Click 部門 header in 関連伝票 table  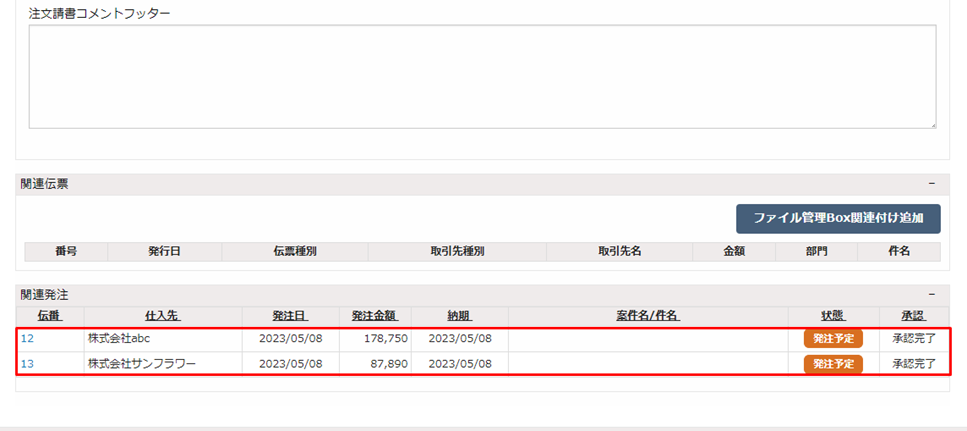pyautogui.click(x=816, y=252)
